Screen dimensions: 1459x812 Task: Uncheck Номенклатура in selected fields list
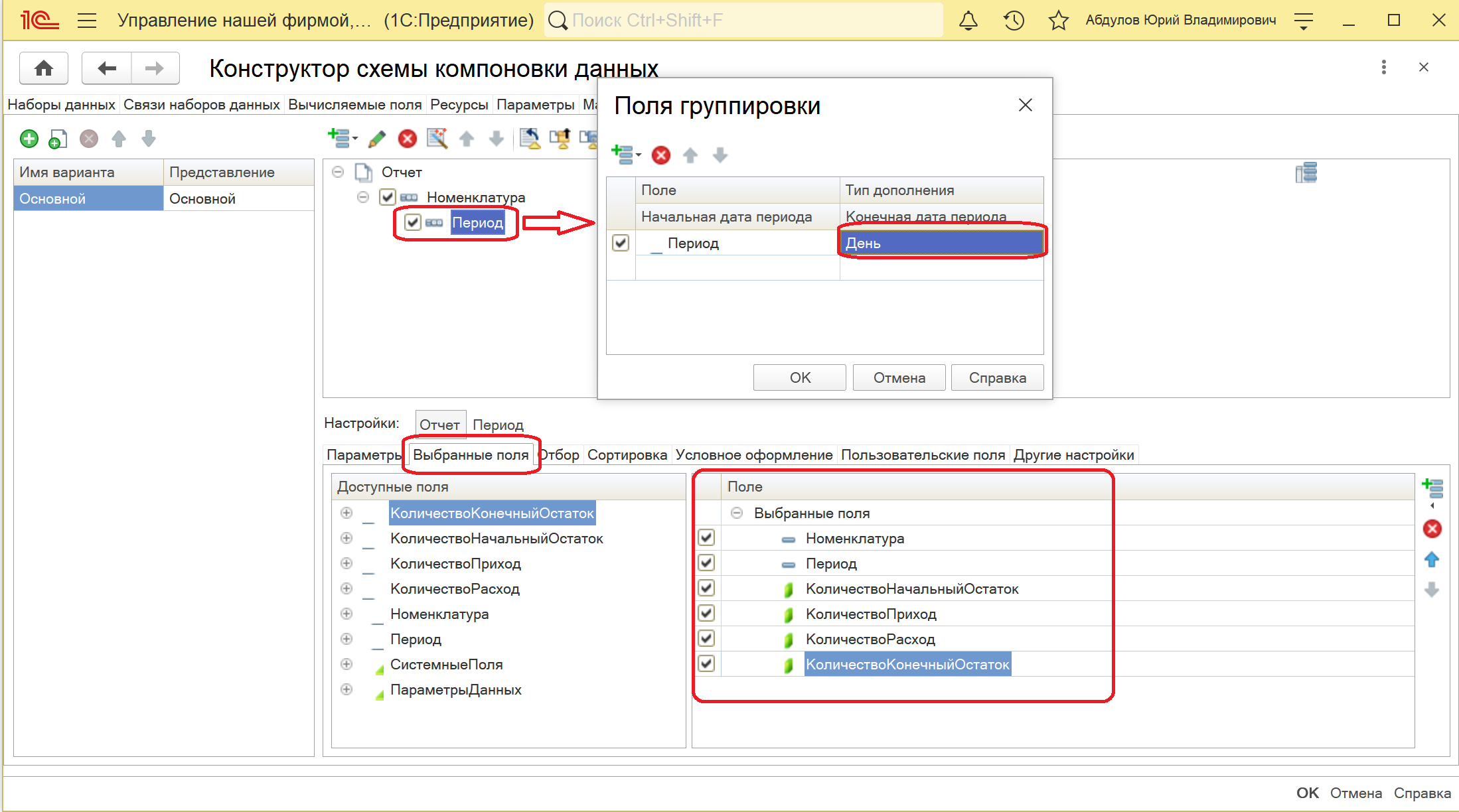tap(706, 538)
